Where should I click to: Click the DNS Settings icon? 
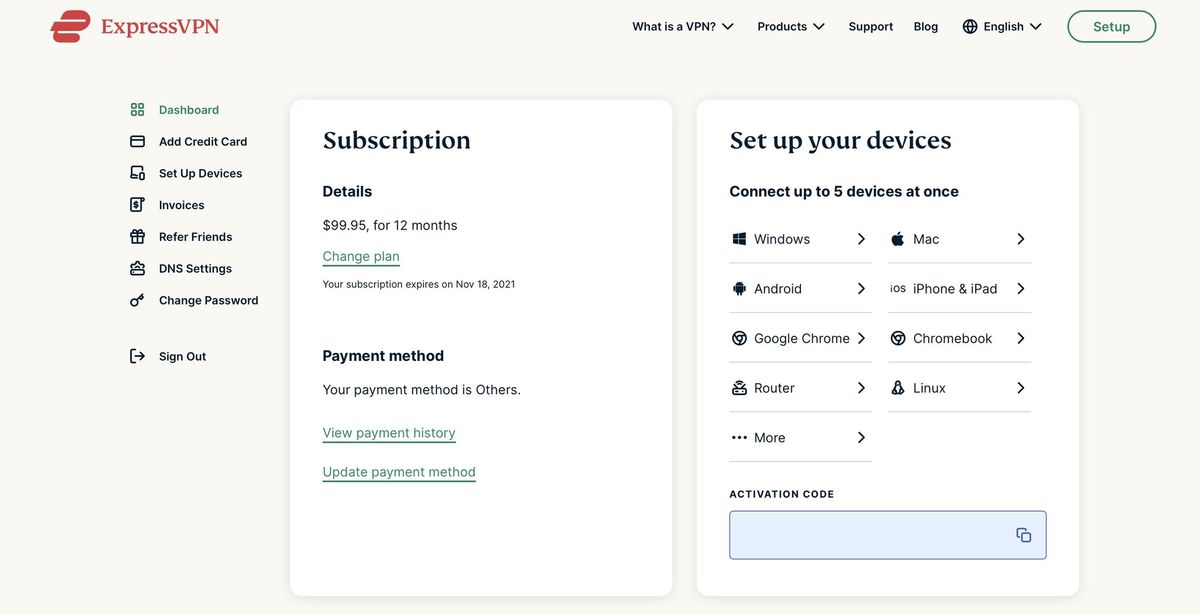(138, 269)
